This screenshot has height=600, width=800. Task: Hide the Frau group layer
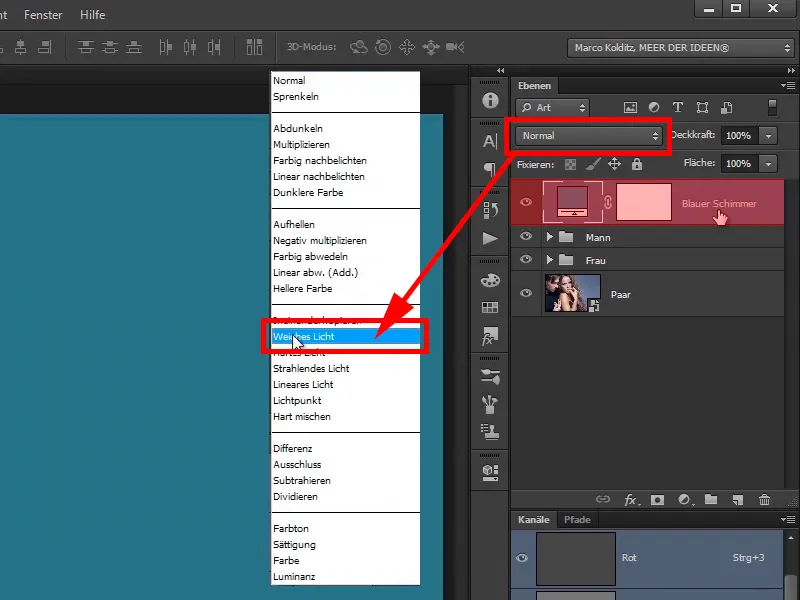point(526,259)
